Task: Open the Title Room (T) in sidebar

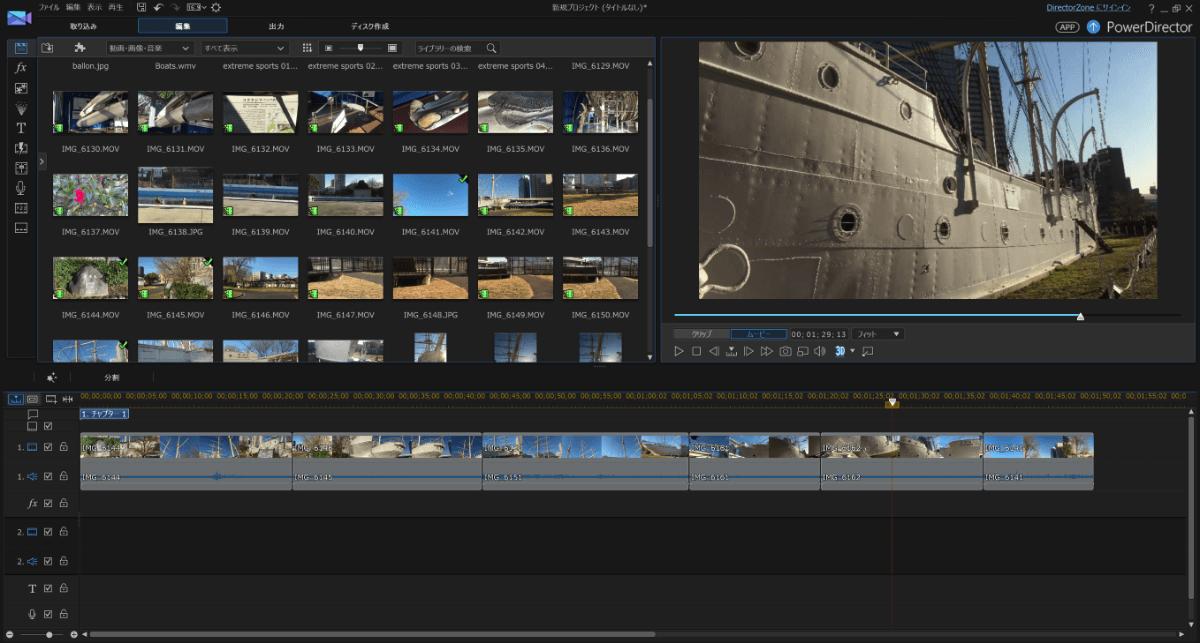Action: 20,128
